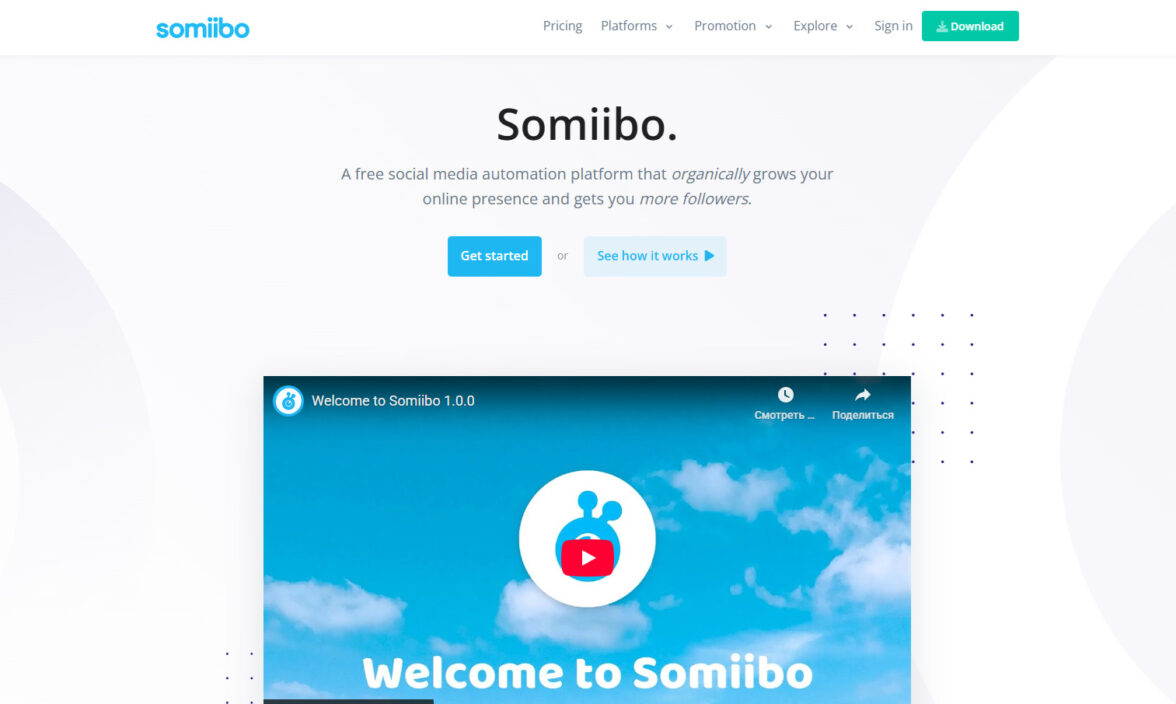Click the See how it works button
This screenshot has width=1176, height=704.
click(655, 256)
